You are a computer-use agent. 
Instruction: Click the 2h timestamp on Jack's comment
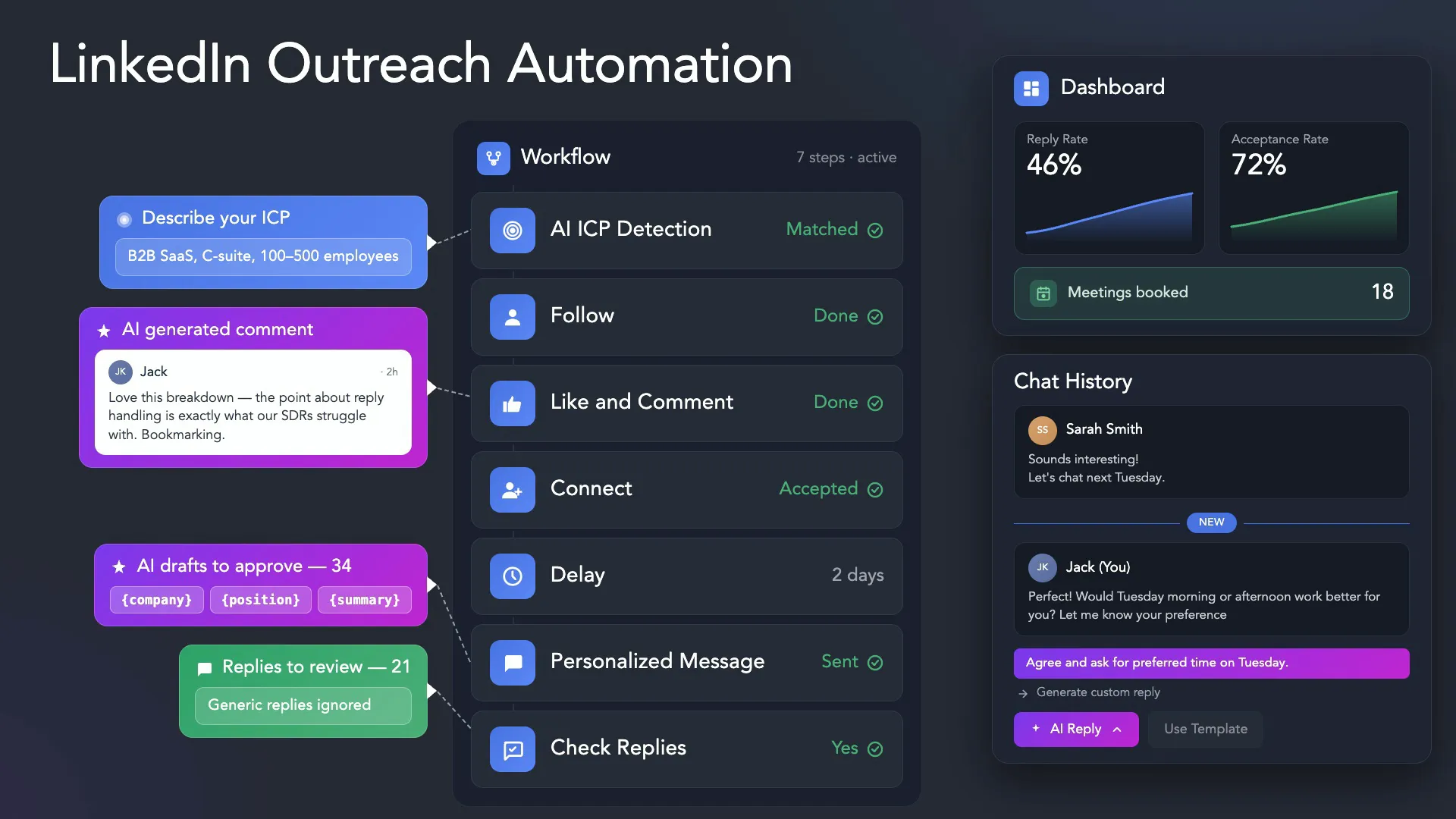point(391,372)
